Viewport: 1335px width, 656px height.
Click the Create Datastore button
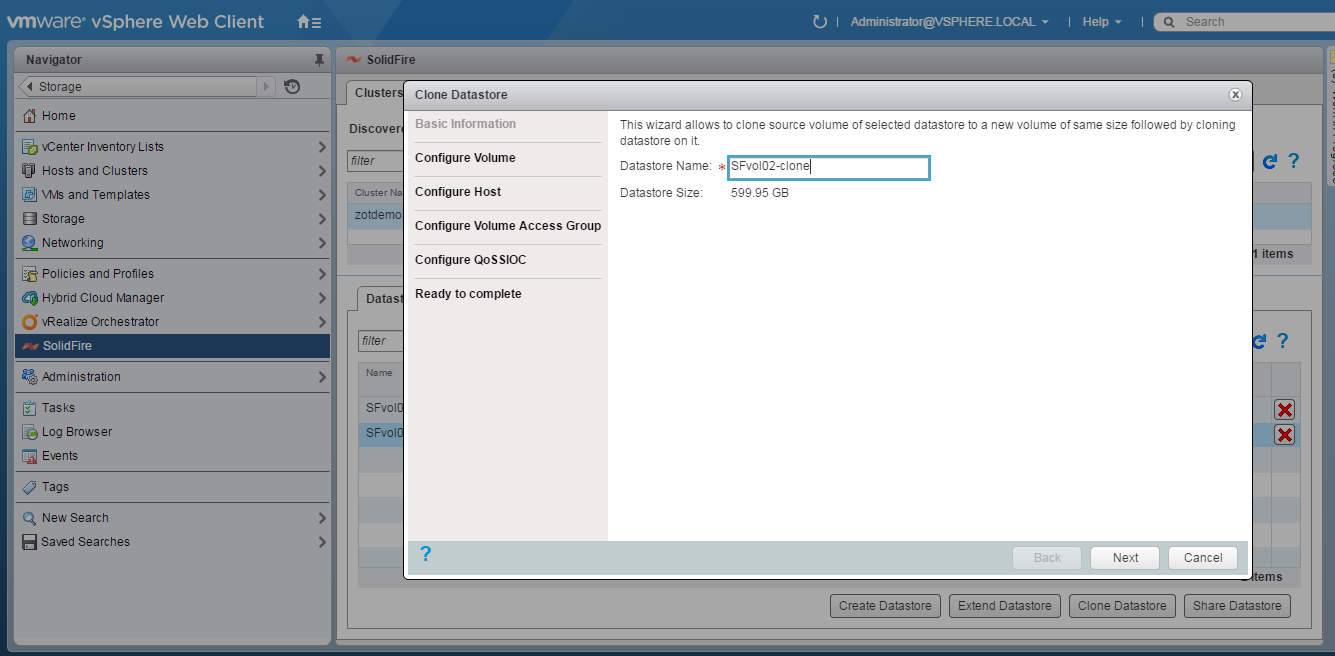coord(885,606)
